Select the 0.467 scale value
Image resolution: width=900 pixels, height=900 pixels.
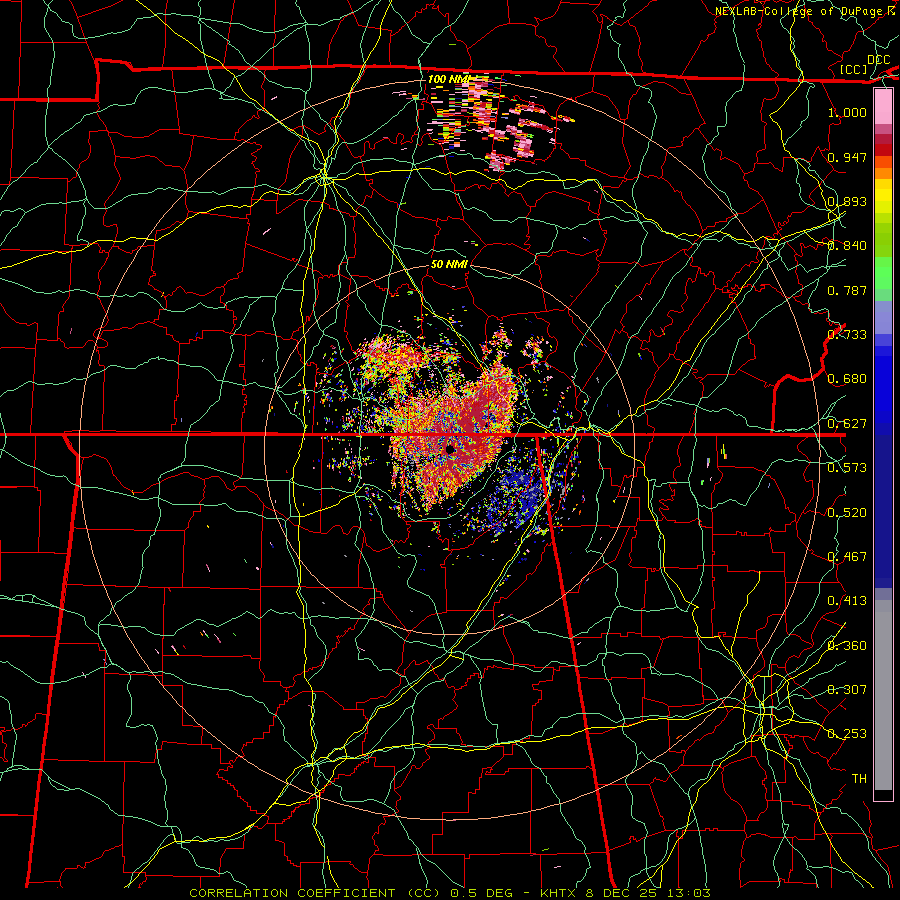847,557
